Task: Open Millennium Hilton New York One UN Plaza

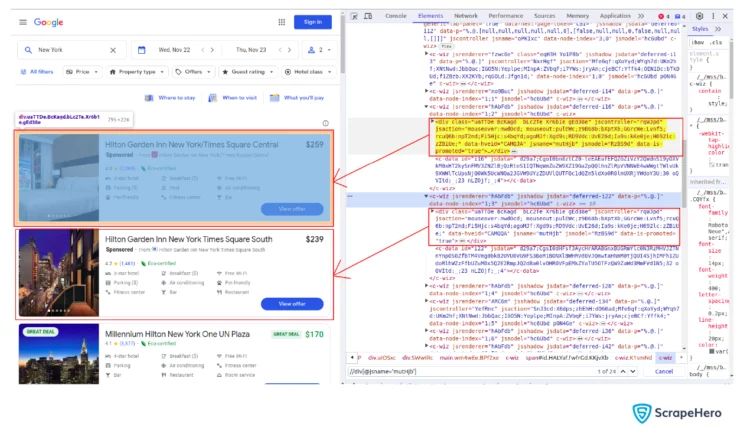Action: (x=177, y=334)
